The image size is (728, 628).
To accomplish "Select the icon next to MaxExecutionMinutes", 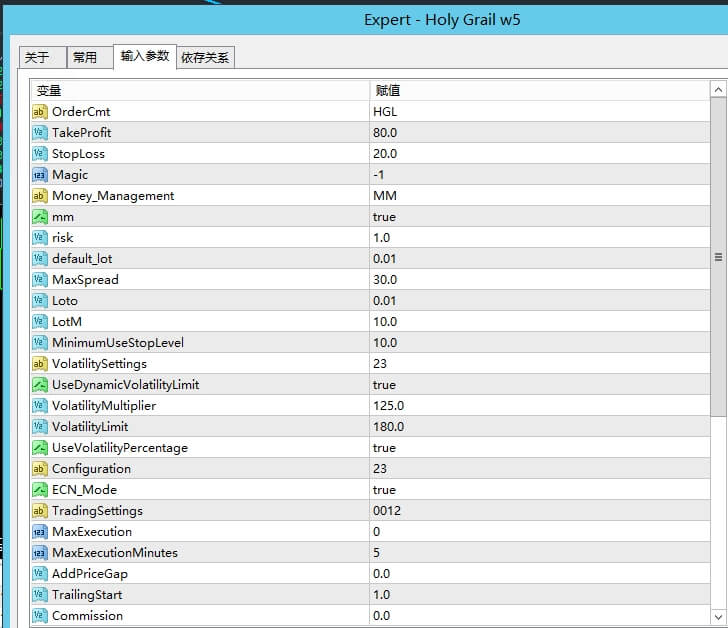I will point(40,553).
